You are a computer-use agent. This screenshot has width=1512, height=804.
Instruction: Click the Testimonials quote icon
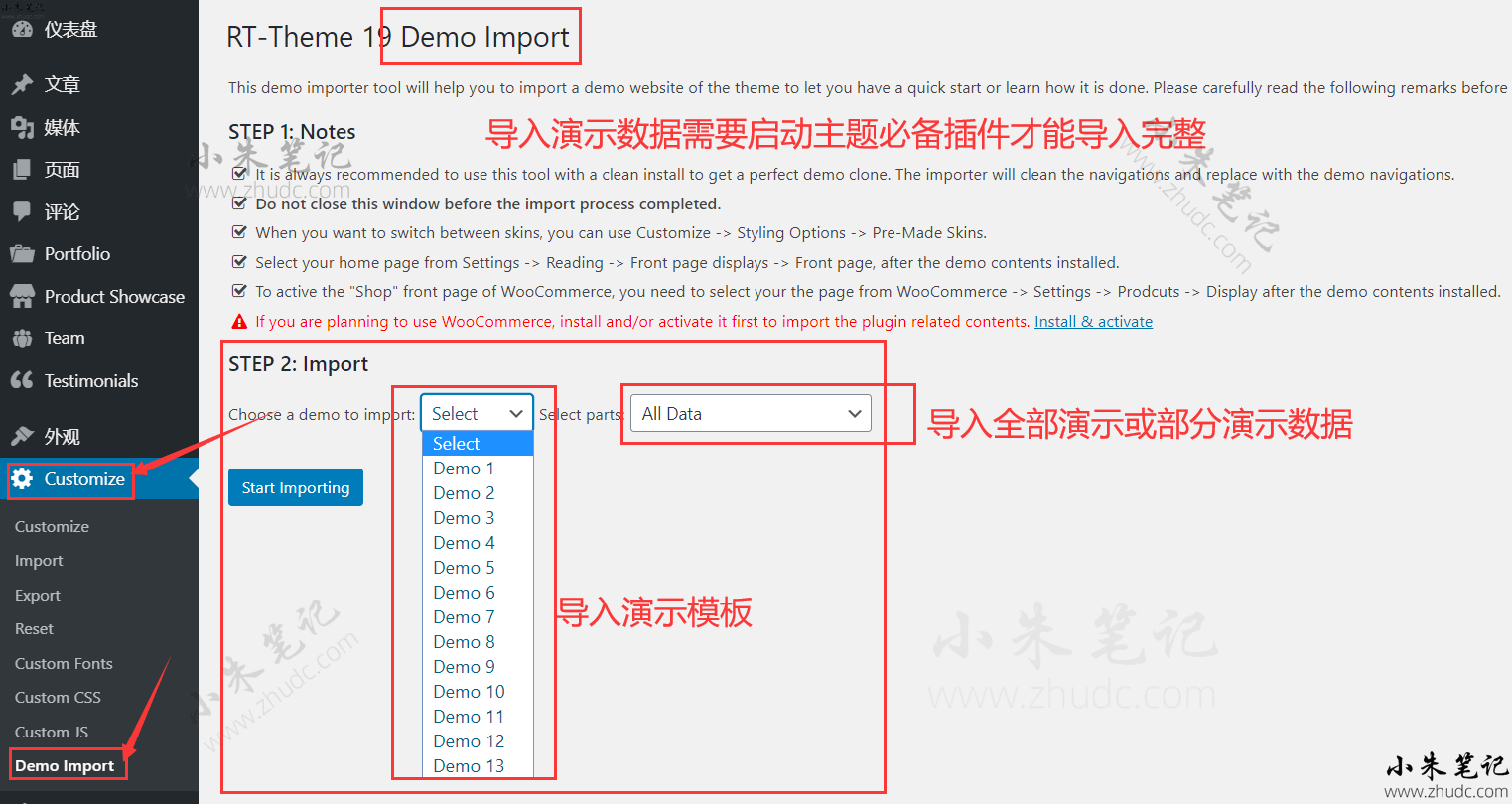22,380
